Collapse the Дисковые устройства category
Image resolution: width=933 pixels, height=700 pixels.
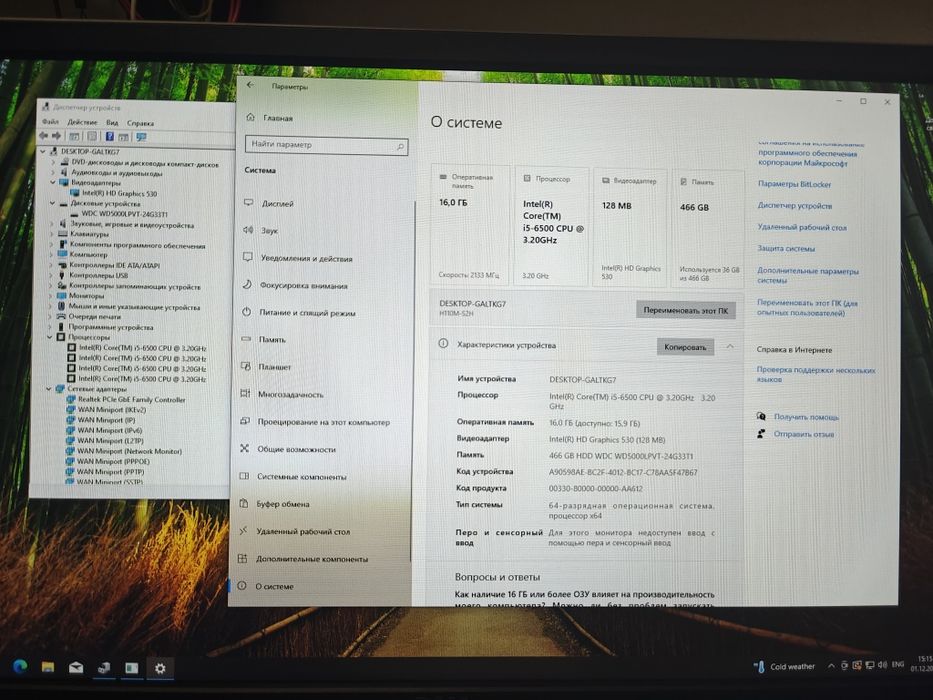(52, 203)
